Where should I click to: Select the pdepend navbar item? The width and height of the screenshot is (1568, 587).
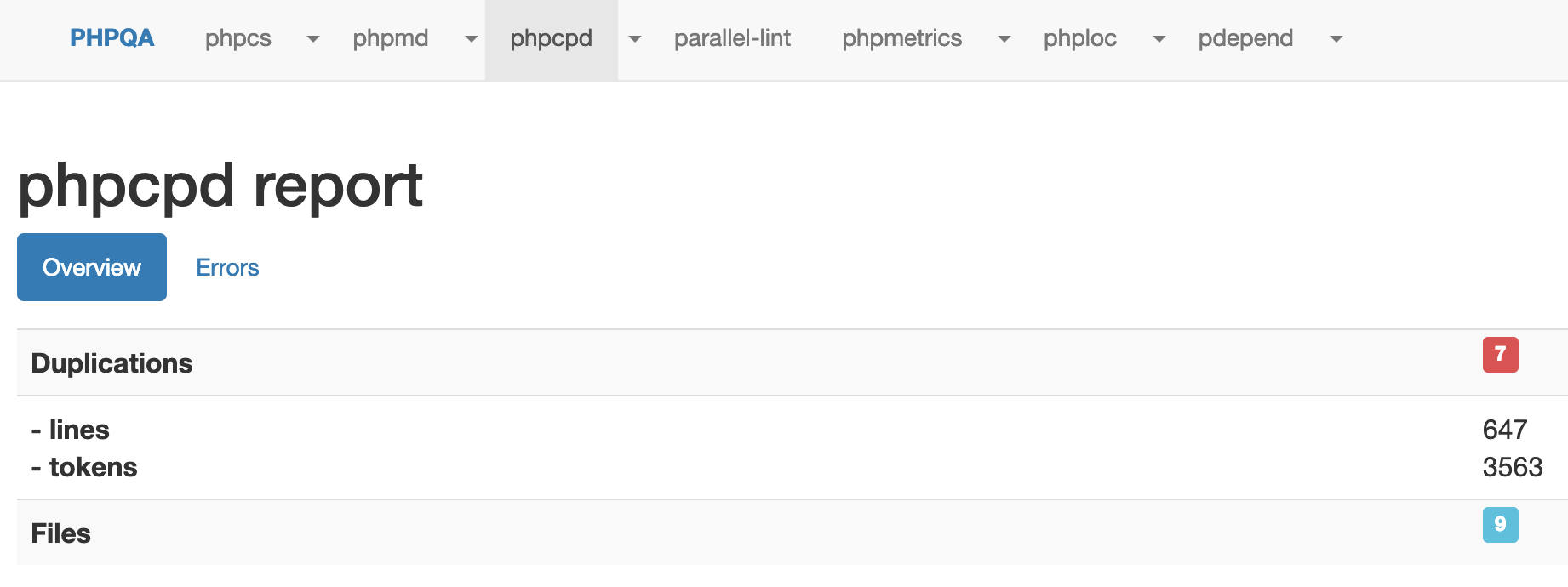1245,38
